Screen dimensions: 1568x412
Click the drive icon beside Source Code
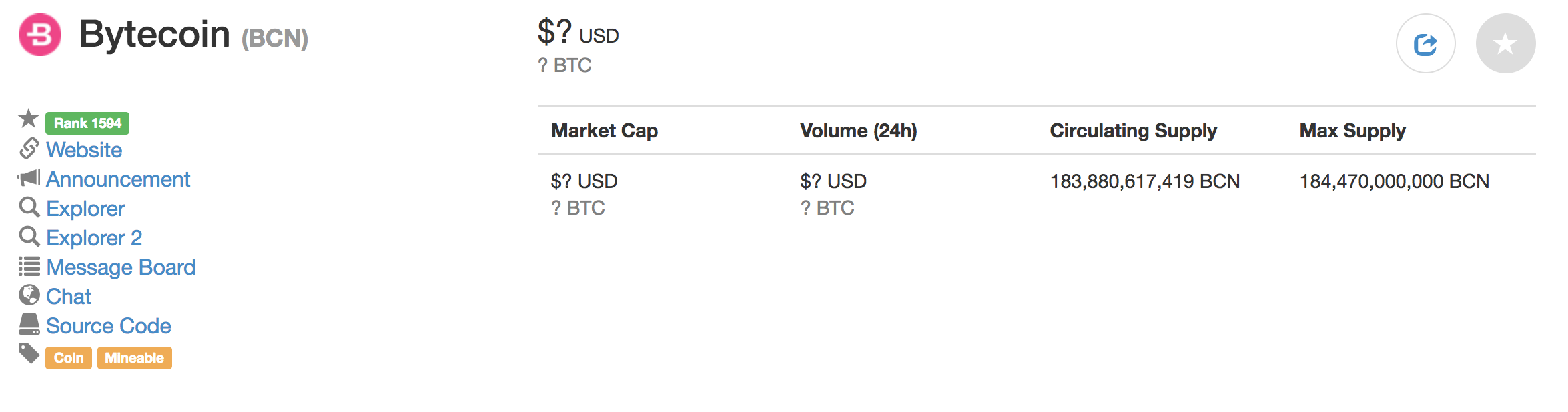click(29, 325)
